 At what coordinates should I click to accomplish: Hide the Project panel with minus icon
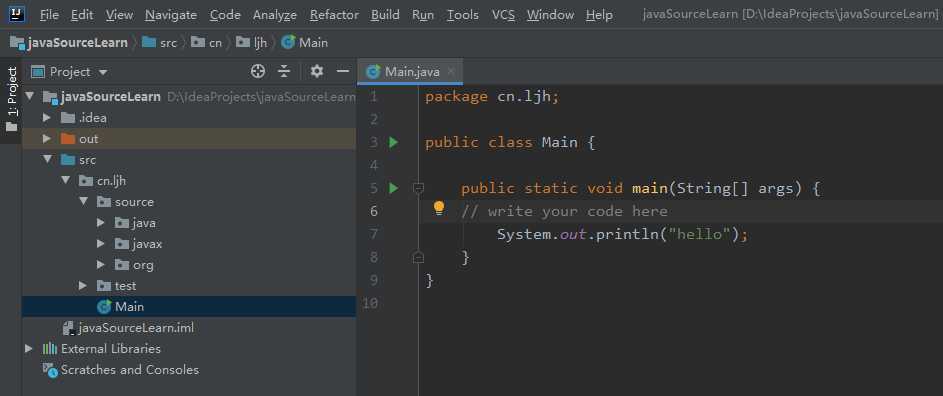tap(343, 72)
